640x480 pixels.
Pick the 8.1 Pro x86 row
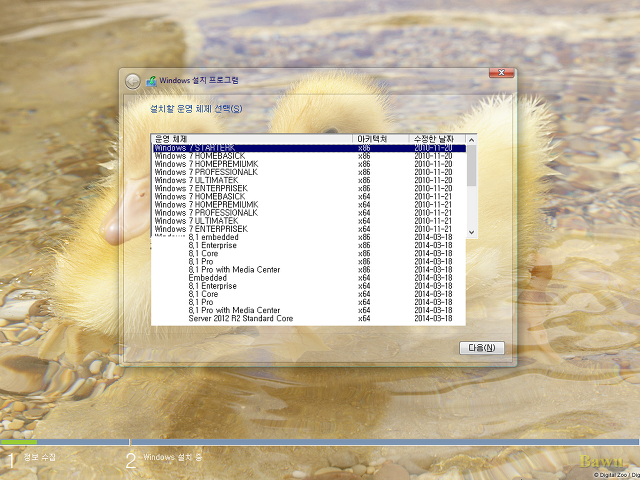pos(309,262)
